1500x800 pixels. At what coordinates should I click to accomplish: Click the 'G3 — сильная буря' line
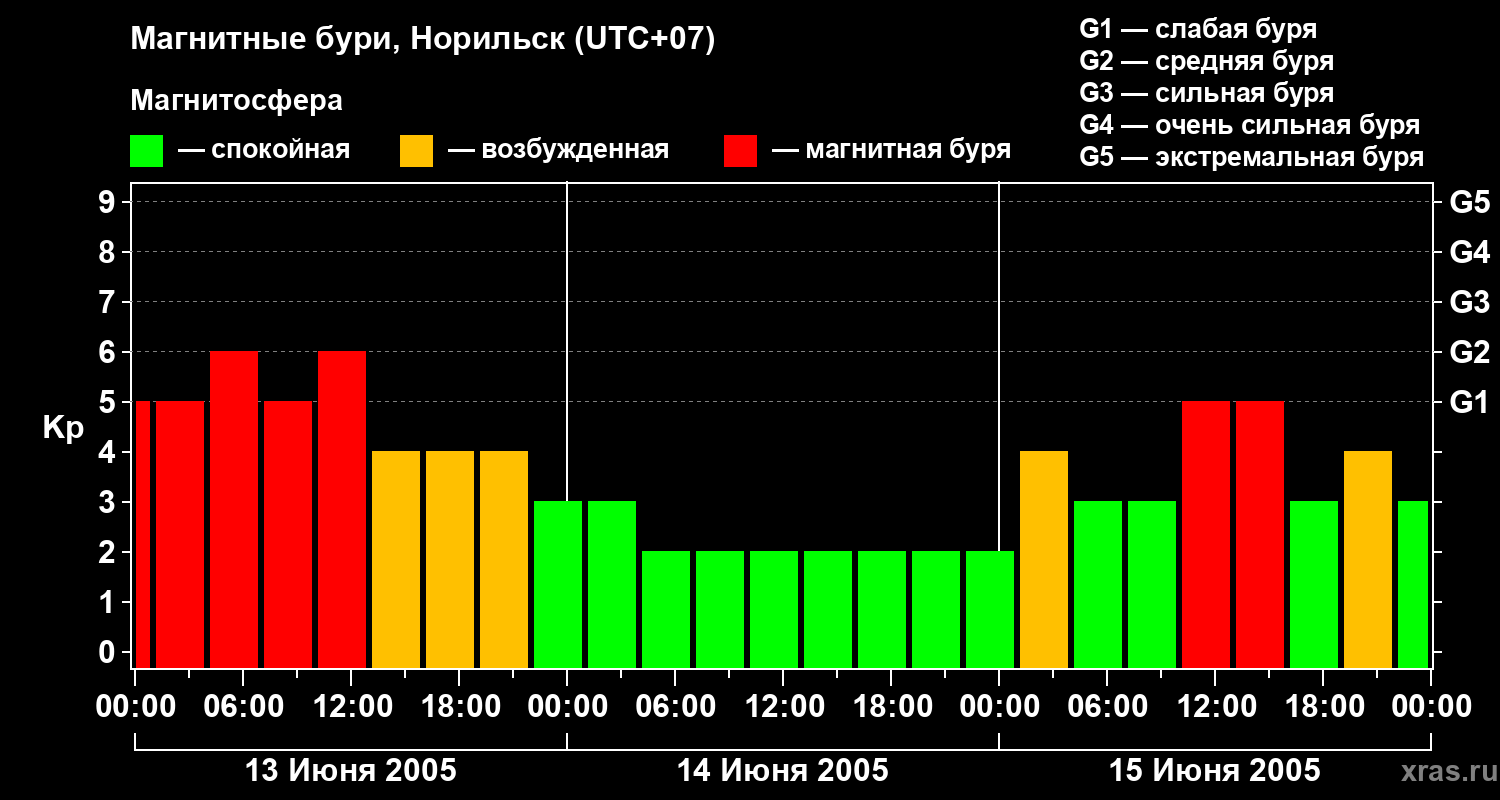[1207, 93]
